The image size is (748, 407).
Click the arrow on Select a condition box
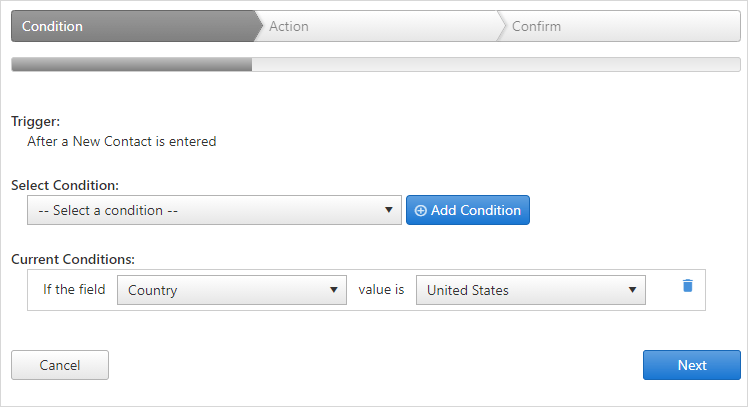389,210
